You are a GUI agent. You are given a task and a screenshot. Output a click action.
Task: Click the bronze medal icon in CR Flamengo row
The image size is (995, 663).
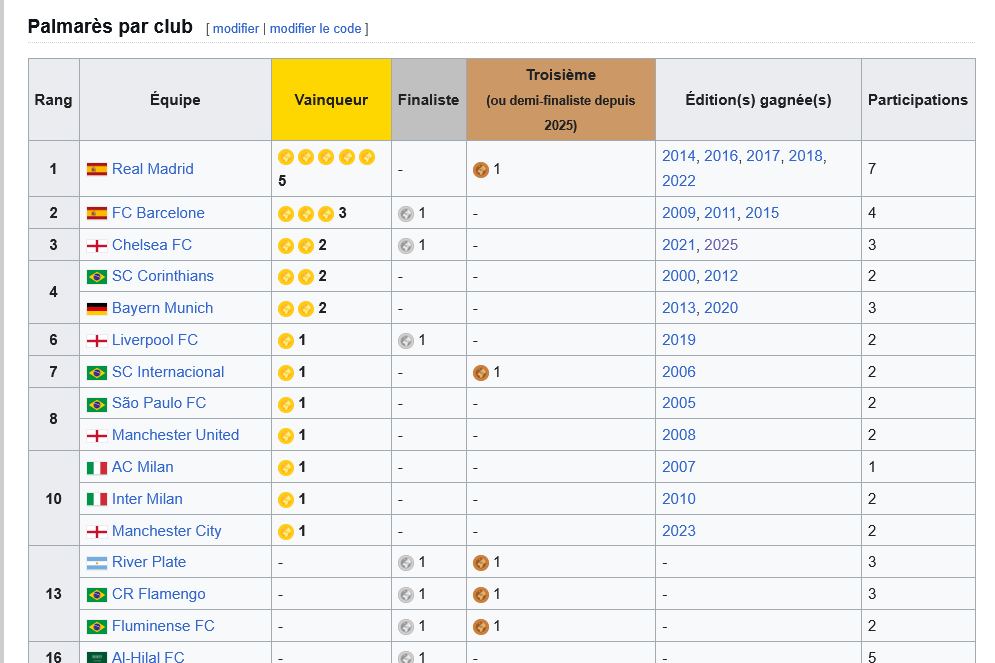coord(481,594)
